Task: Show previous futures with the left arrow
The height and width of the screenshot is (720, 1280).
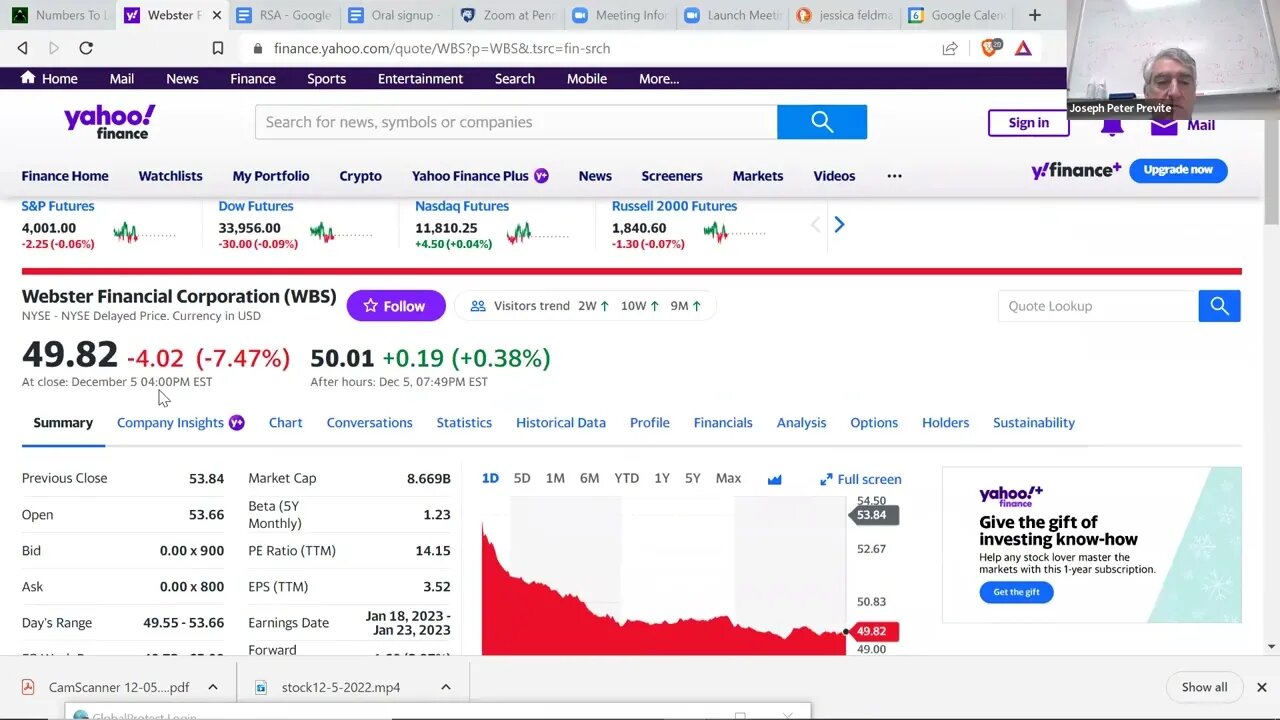Action: tap(815, 225)
